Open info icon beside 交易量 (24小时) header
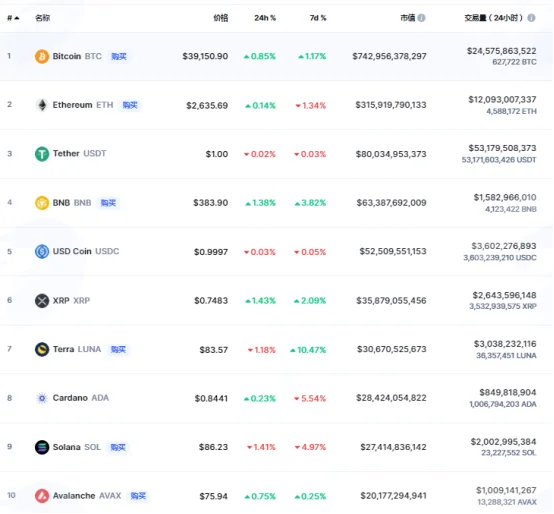This screenshot has height=514, width=554. [x=531, y=18]
